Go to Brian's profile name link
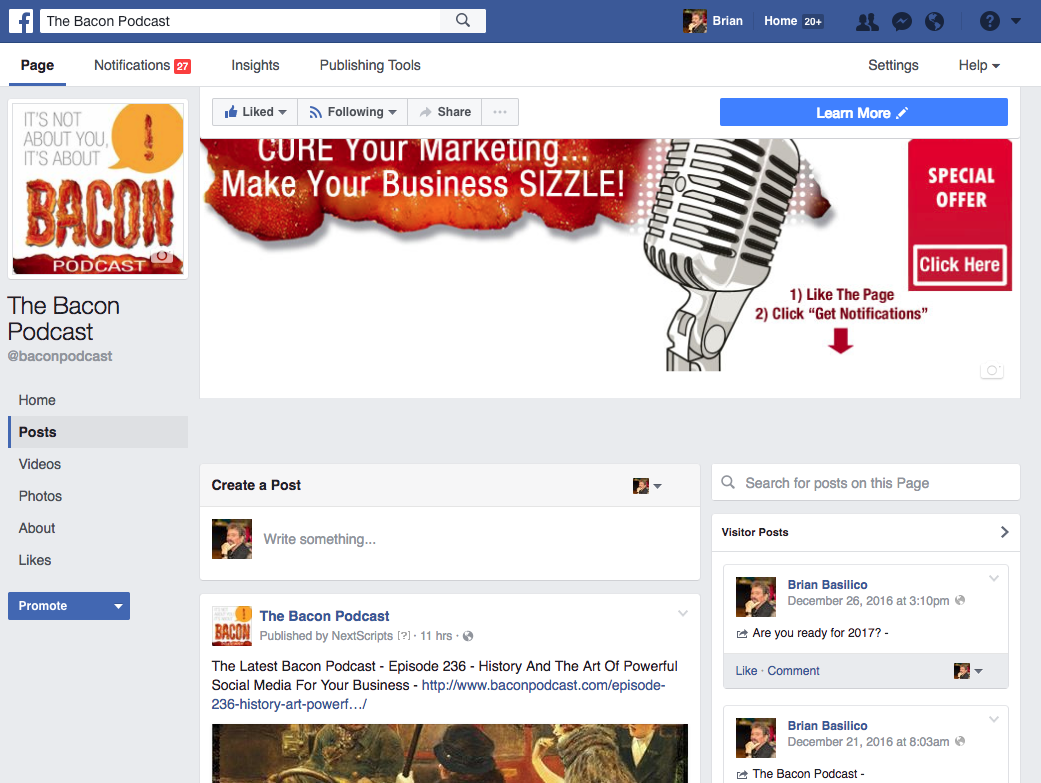The image size is (1041, 783). coord(728,21)
